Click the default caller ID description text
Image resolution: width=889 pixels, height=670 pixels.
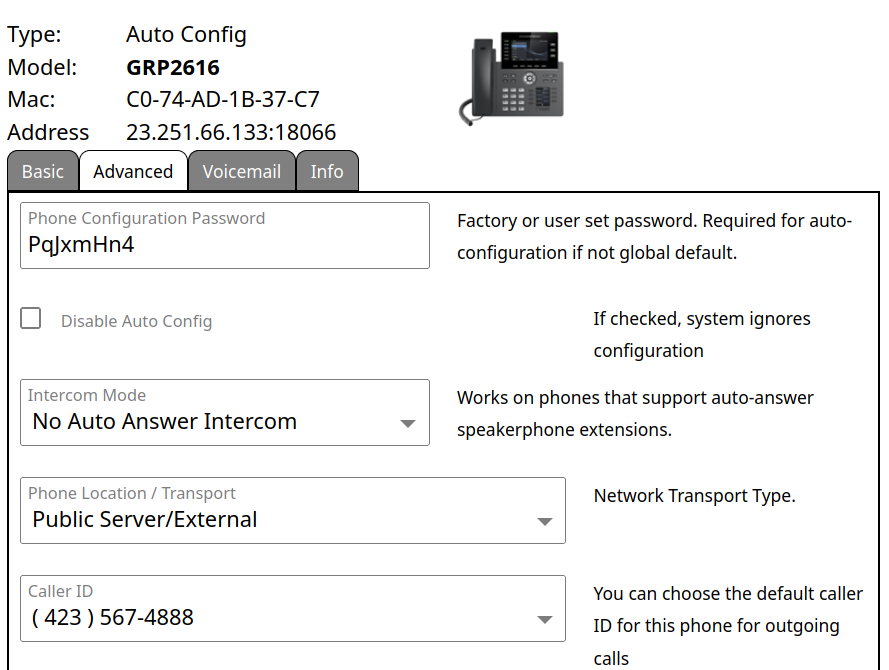coord(727,625)
